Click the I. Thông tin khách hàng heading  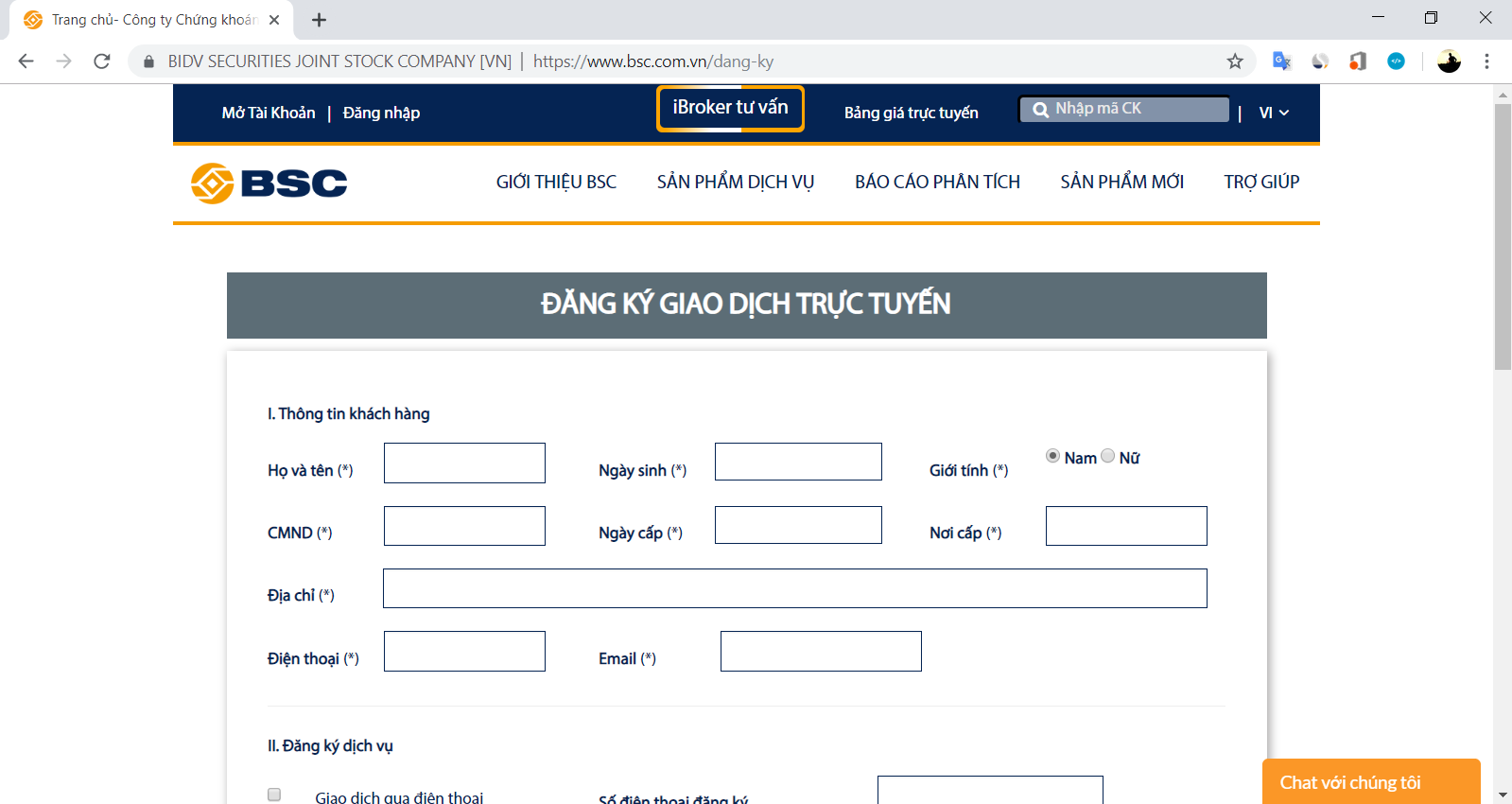tap(348, 413)
